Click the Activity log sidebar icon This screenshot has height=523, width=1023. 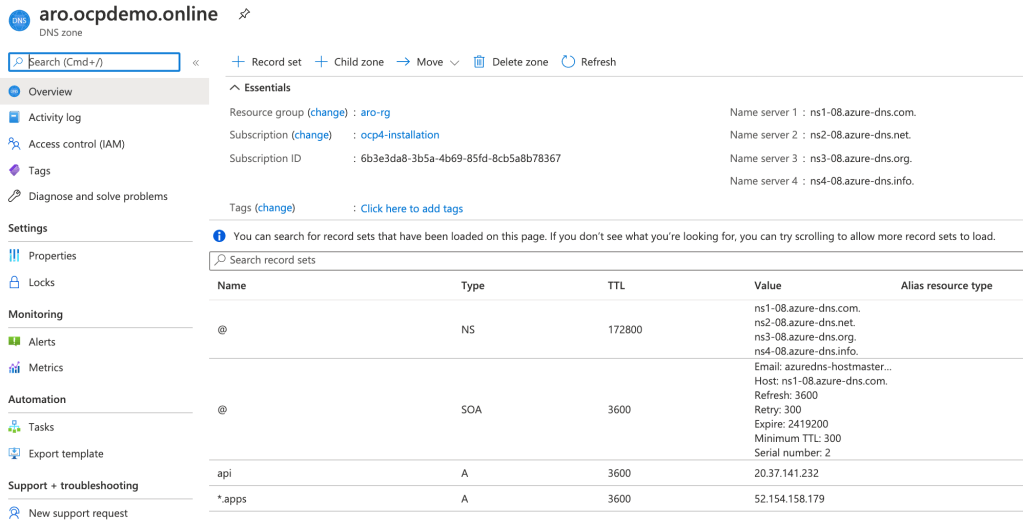click(14, 117)
